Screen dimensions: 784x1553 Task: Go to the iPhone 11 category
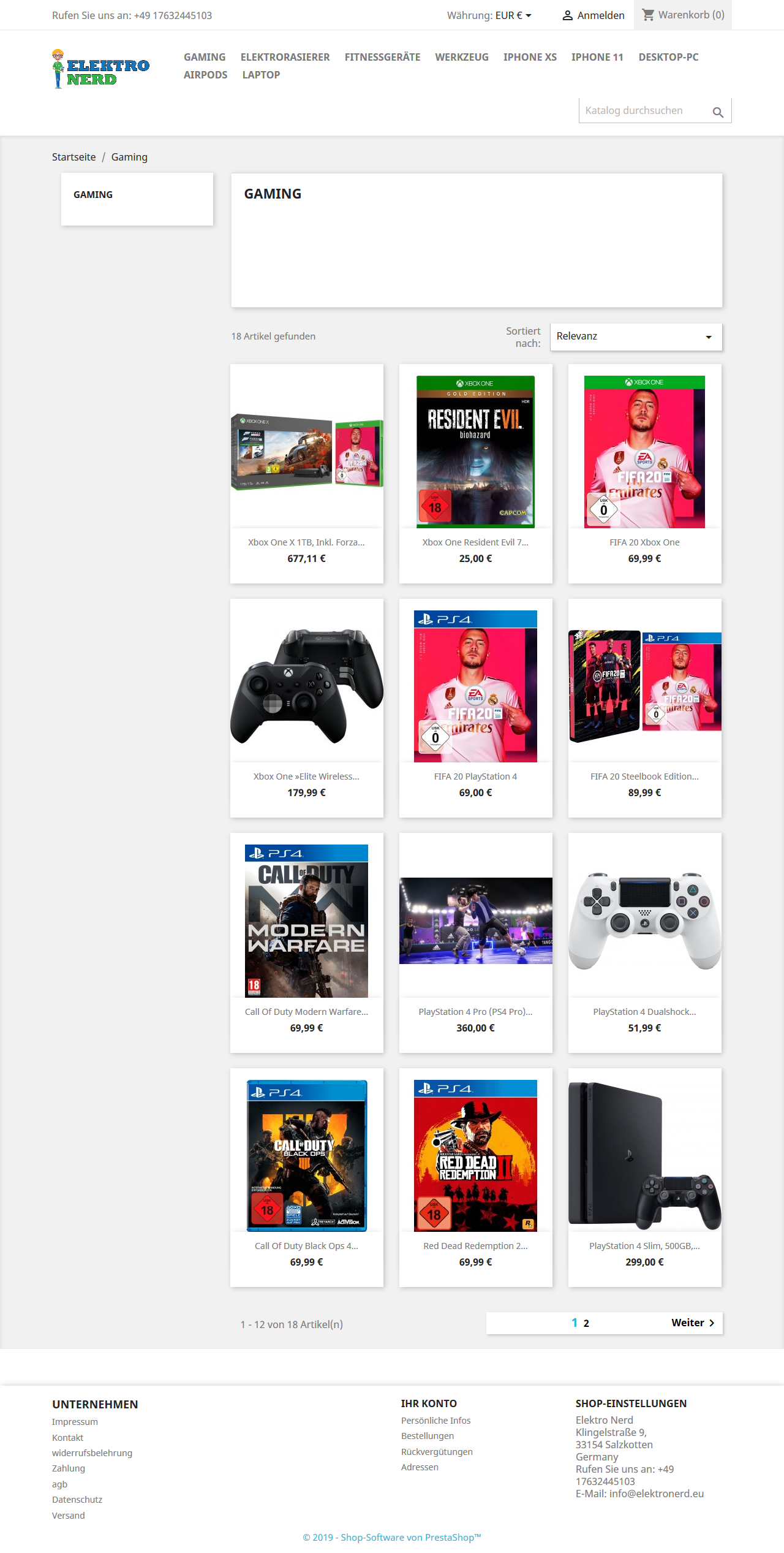[x=597, y=57]
